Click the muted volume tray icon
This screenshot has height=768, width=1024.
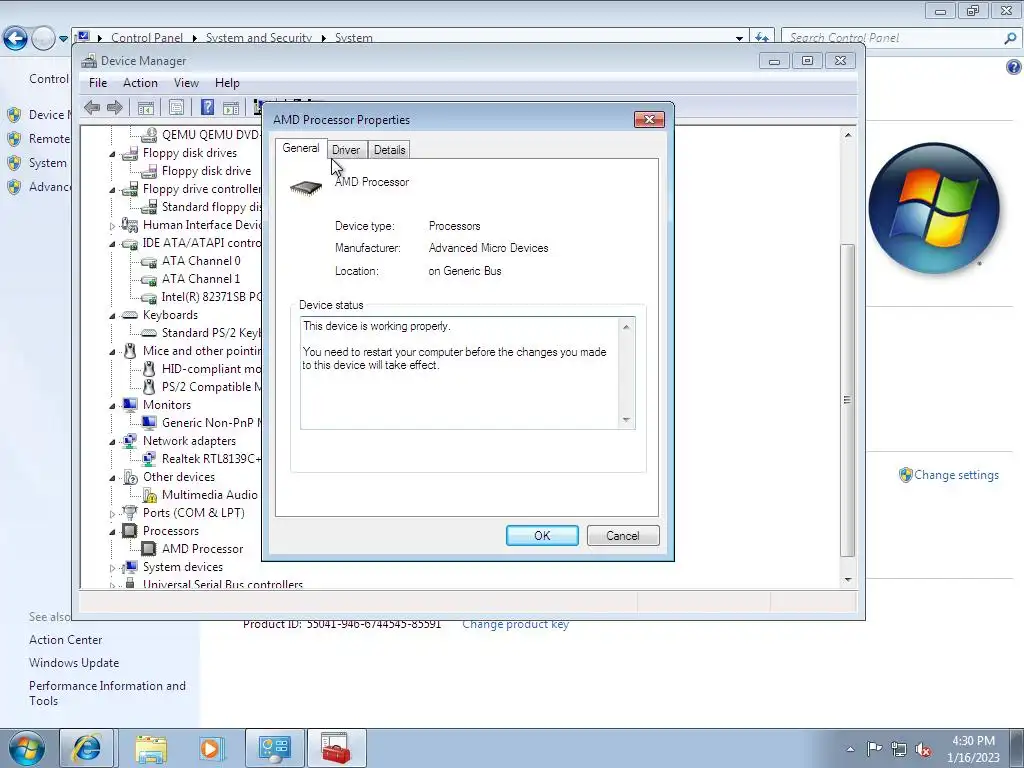(x=923, y=749)
